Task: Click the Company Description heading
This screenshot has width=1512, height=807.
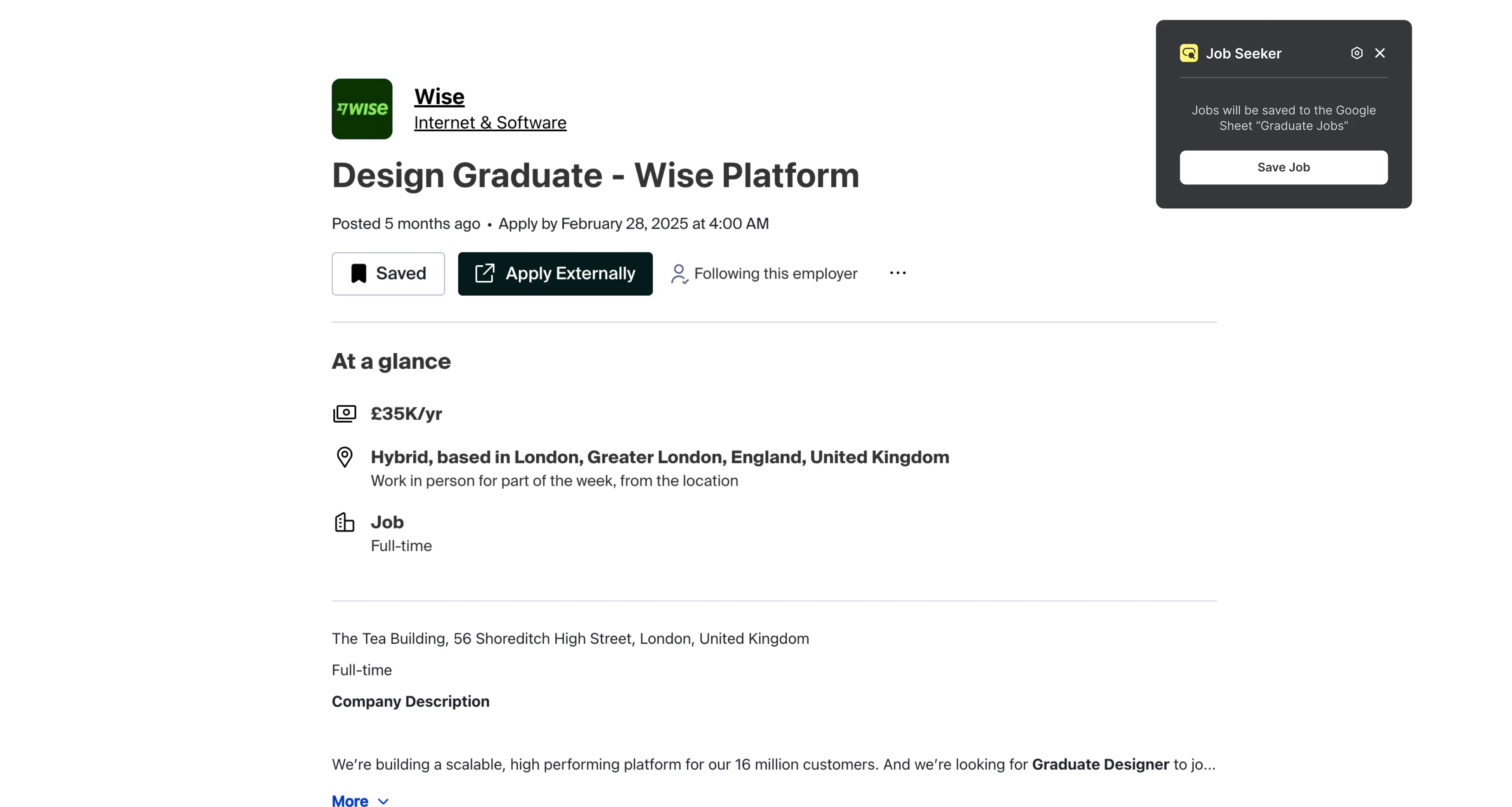Action: 410,701
